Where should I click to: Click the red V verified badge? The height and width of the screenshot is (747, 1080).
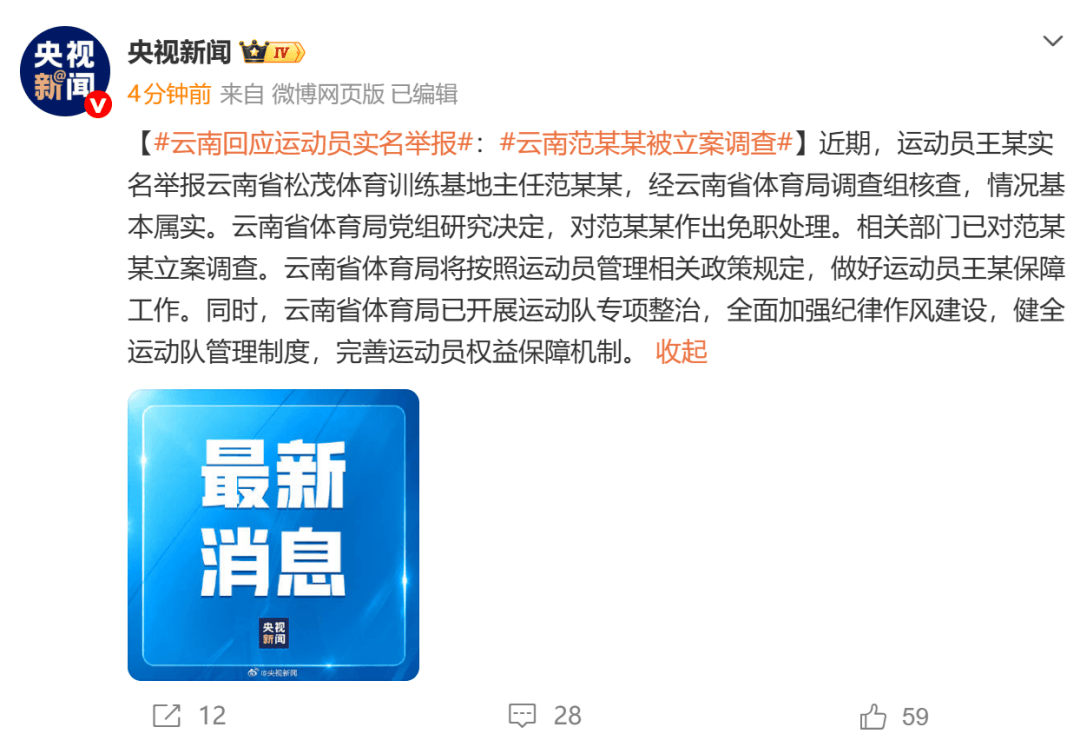[98, 104]
